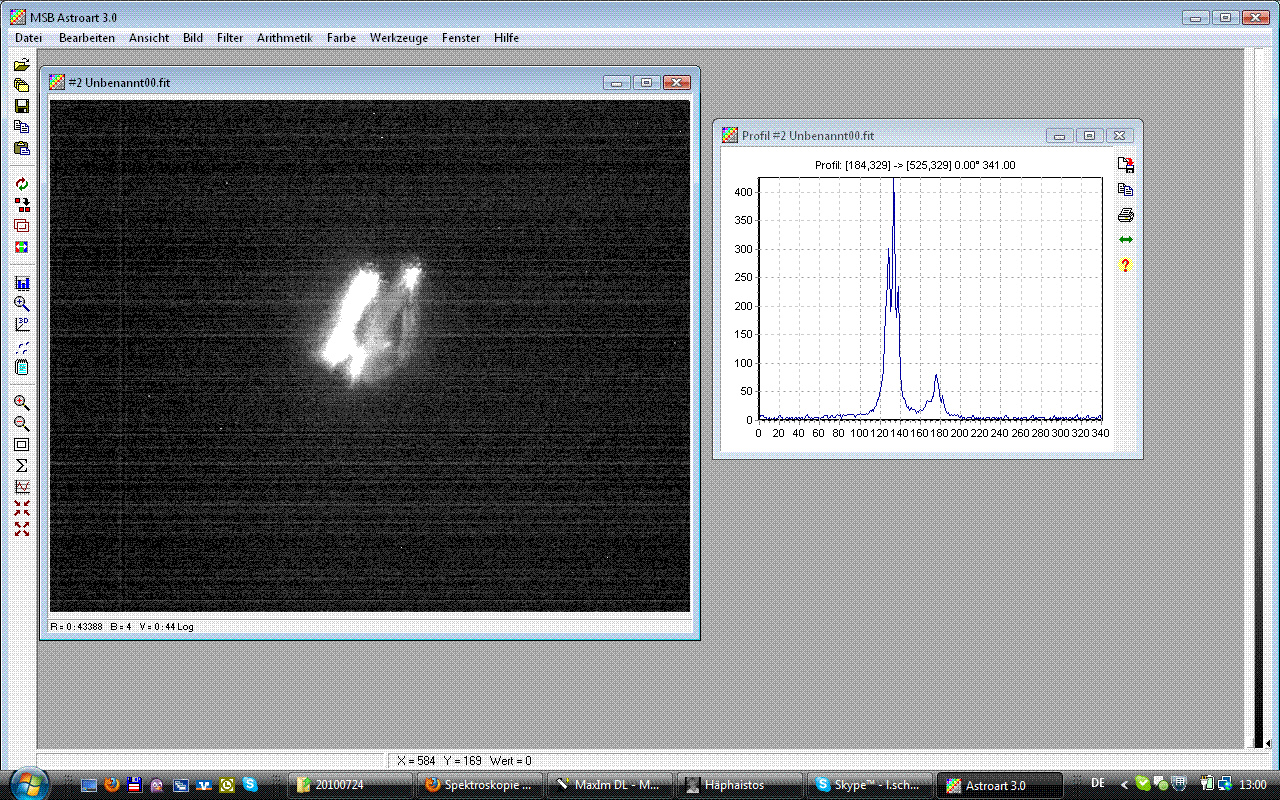
Task: Open the Arithmetik menu
Action: point(284,38)
